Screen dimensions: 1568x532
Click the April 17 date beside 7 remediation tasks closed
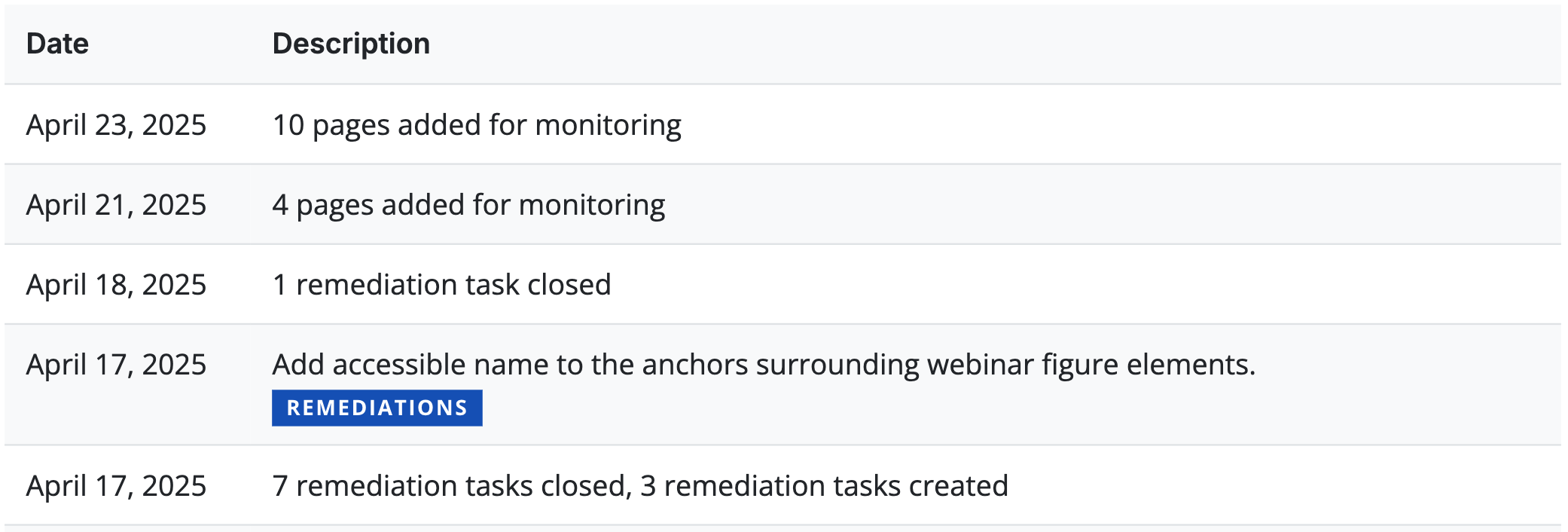116,486
